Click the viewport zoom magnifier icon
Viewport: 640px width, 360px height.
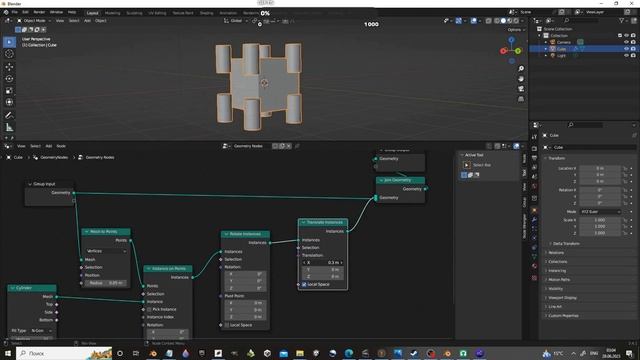(521, 69)
